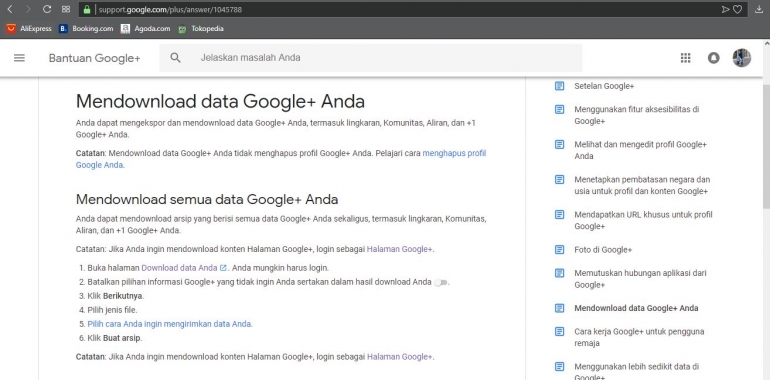Click the step text Pilih jenis file

tap(112, 310)
